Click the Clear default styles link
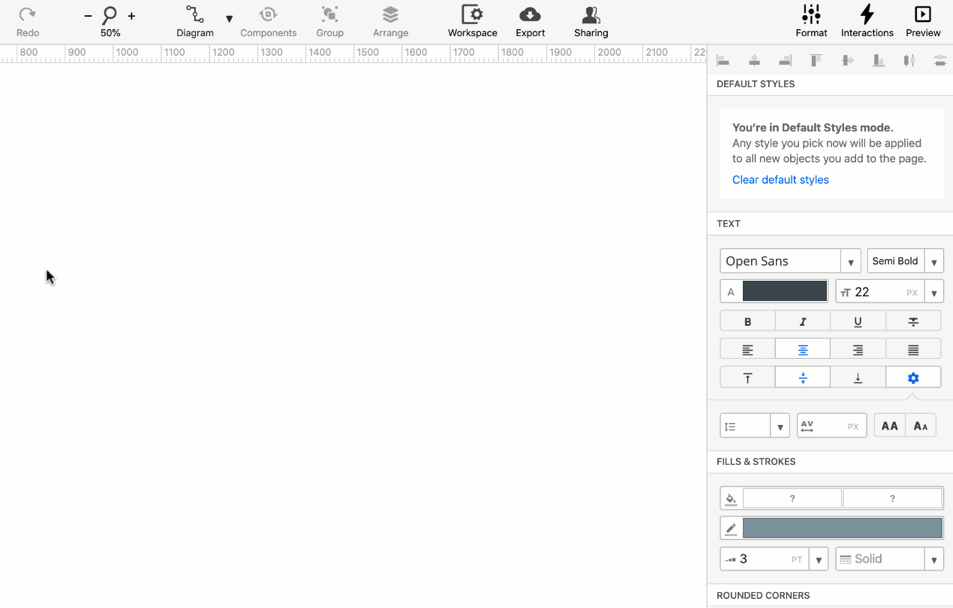Viewport: 953px width, 608px height. tap(780, 179)
